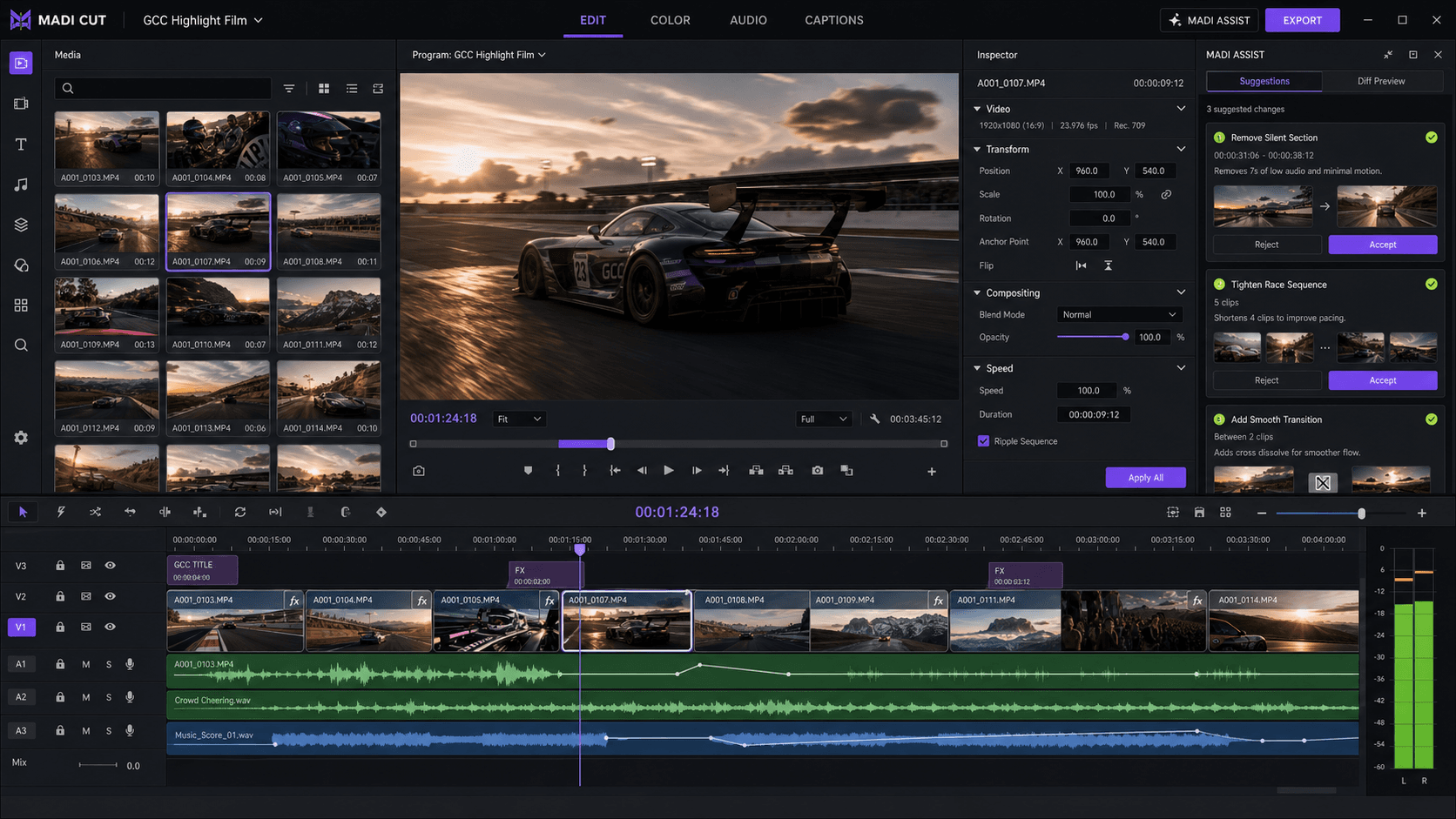
Task: Open the Fit zoom dropdown
Action: (x=519, y=420)
